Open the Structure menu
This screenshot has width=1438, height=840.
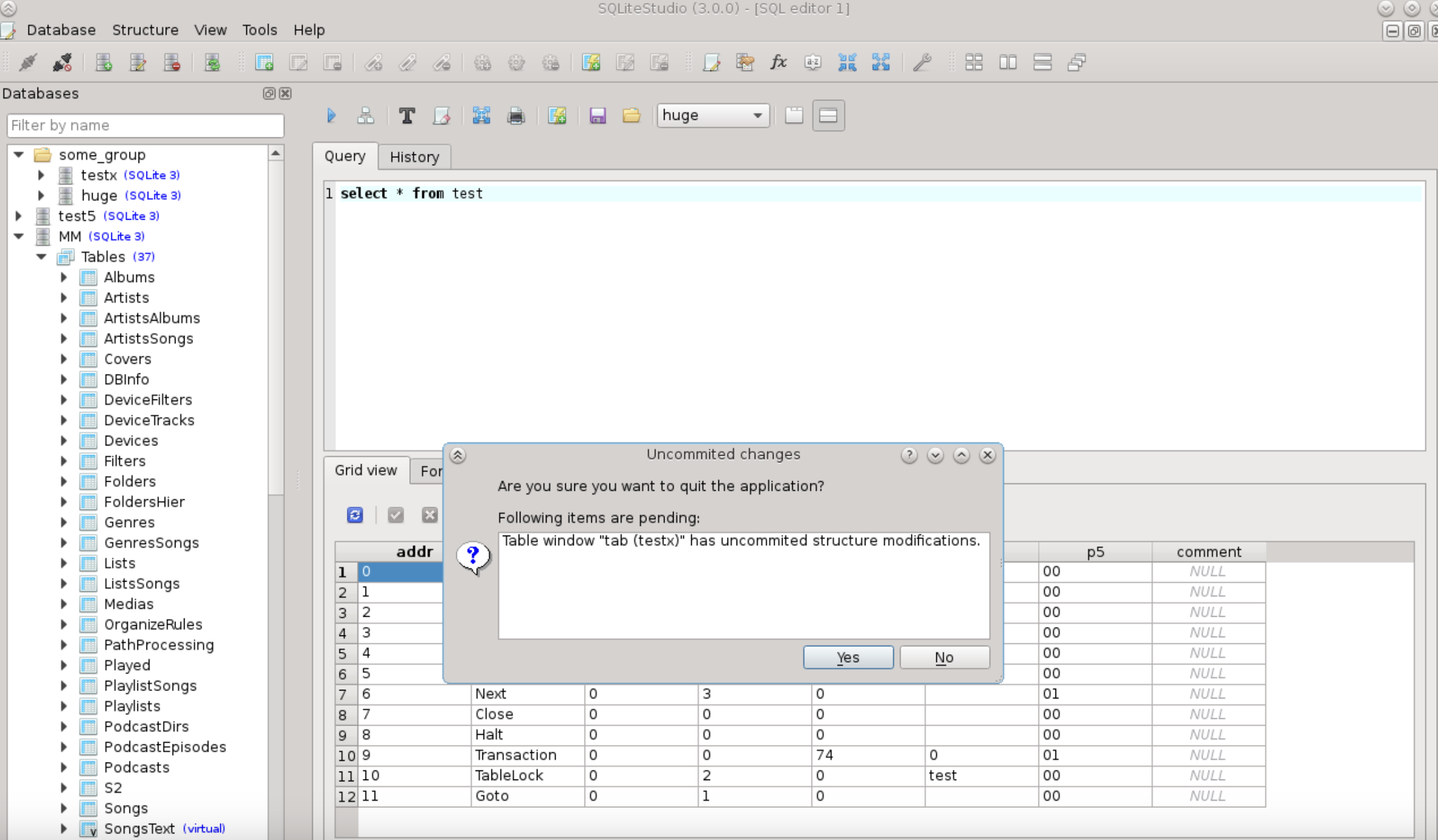click(x=145, y=30)
